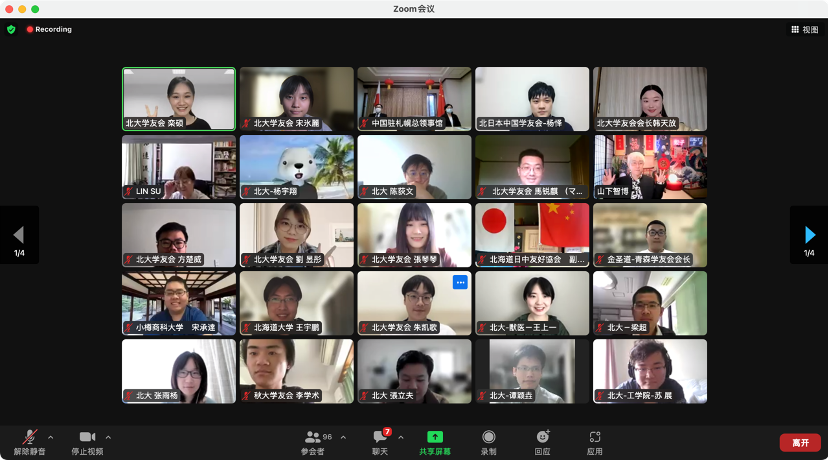Click the green 共享屏幕 share screen icon
Viewport: 828px width, 460px height.
tap(434, 437)
